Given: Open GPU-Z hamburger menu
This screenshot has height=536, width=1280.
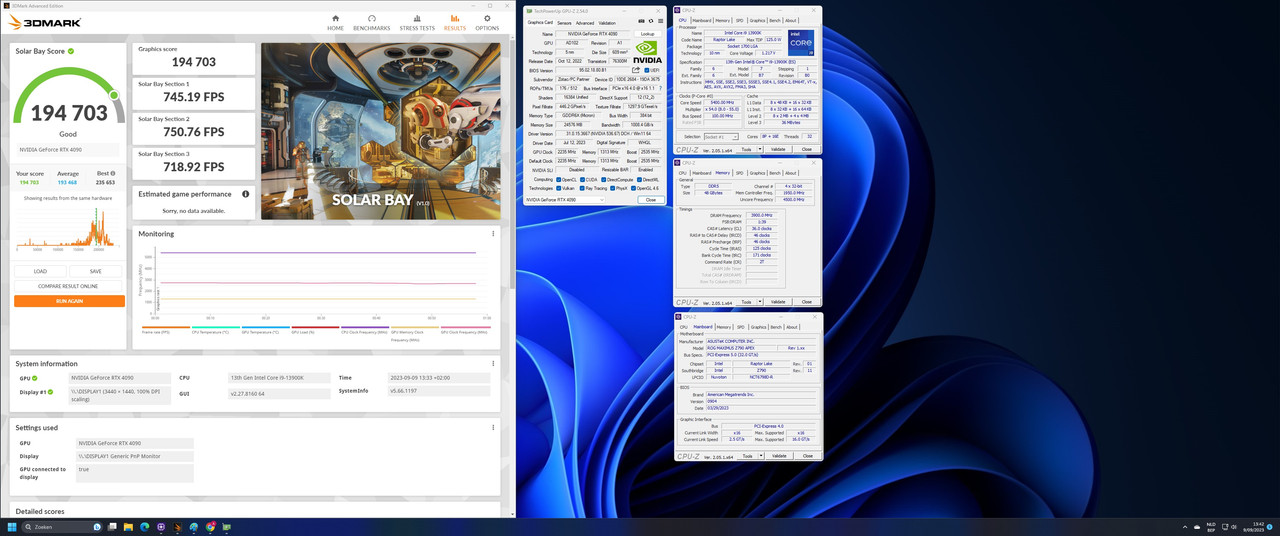Looking at the screenshot, I should pos(660,21).
